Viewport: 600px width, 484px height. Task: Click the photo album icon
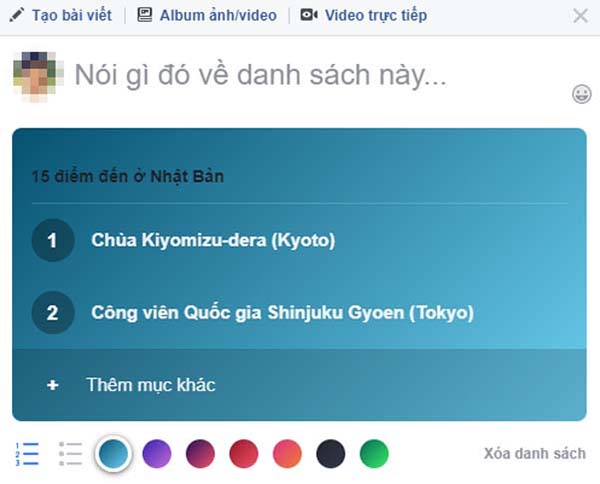tap(145, 15)
